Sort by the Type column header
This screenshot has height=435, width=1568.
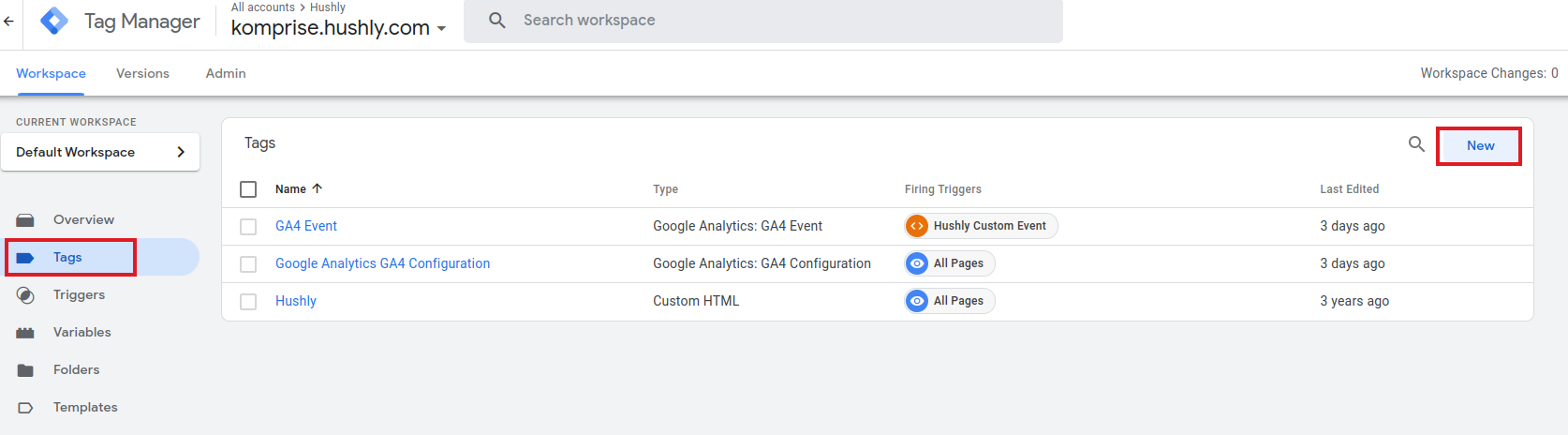click(666, 189)
